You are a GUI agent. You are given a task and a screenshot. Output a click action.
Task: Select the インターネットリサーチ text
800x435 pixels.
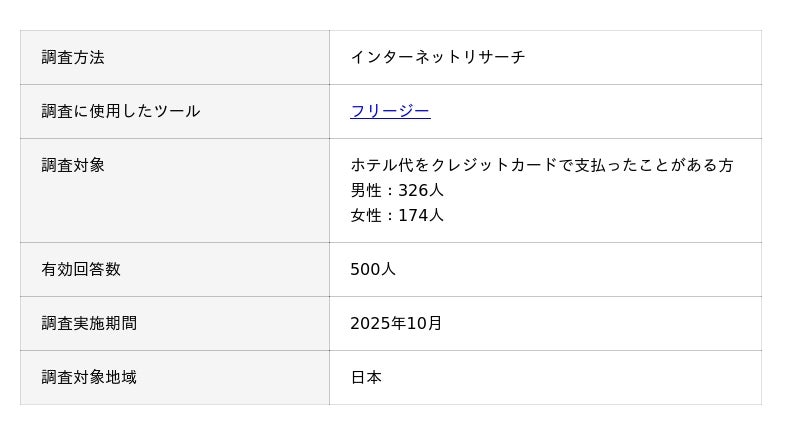pyautogui.click(x=437, y=57)
